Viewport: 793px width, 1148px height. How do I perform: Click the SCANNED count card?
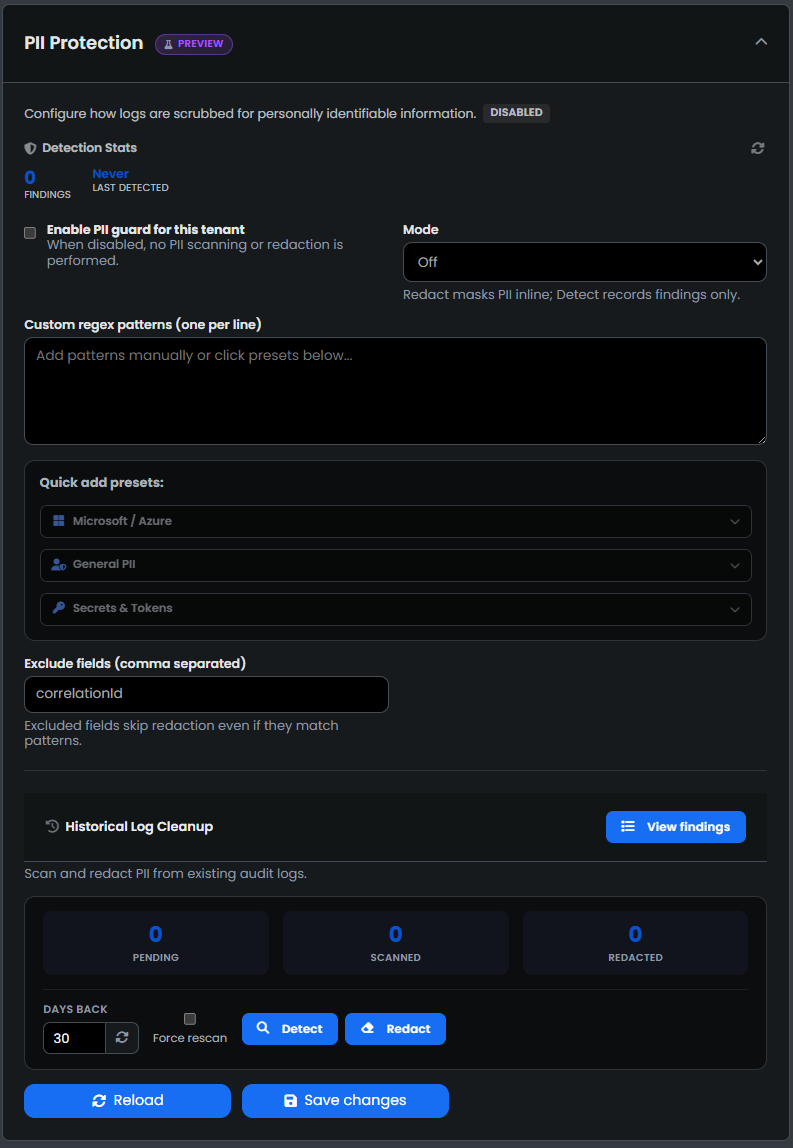tap(395, 943)
